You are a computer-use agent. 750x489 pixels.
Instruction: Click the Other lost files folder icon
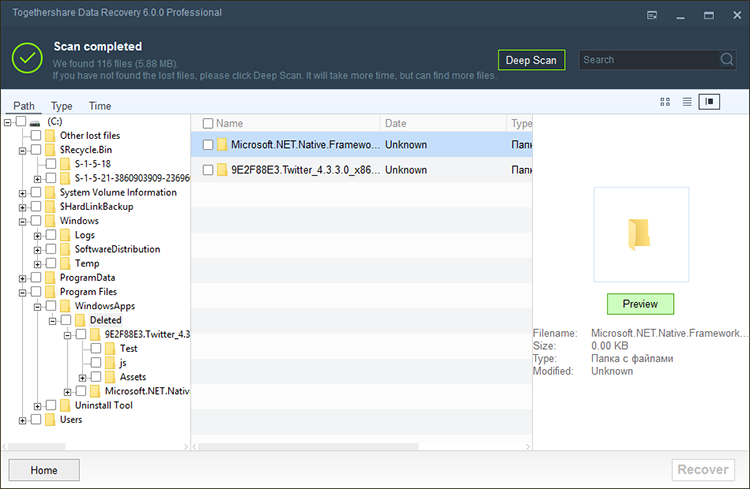click(50, 135)
